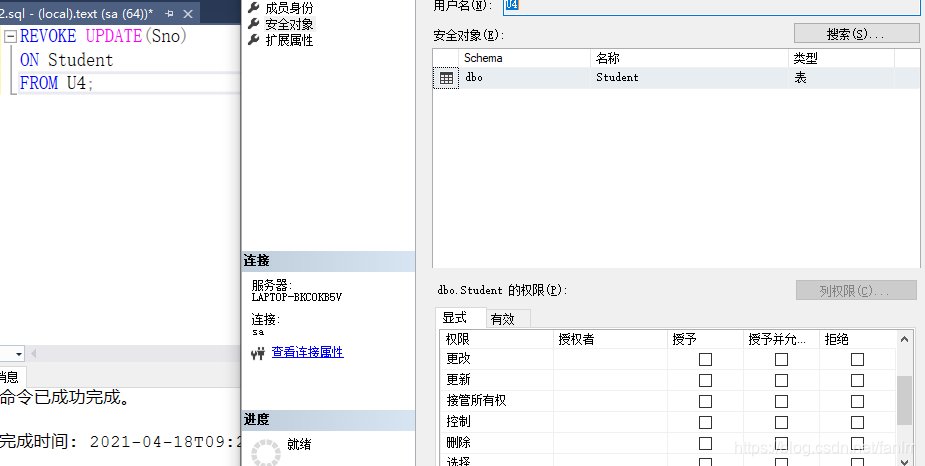Open the 成员身份 page

[x=289, y=8]
